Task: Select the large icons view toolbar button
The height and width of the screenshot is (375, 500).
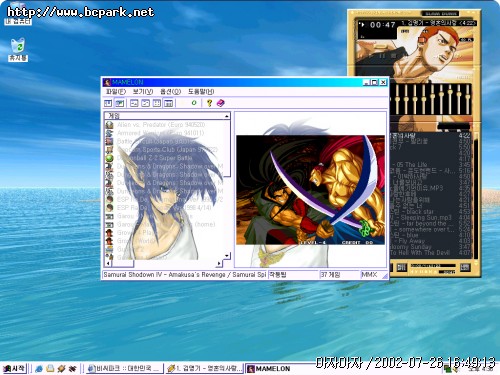Action: (x=134, y=103)
